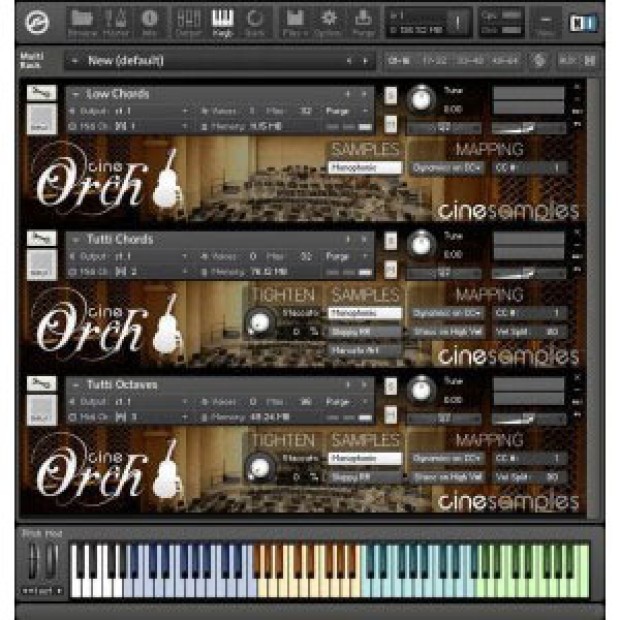Switch to the 33-48 rack page tab

point(470,60)
